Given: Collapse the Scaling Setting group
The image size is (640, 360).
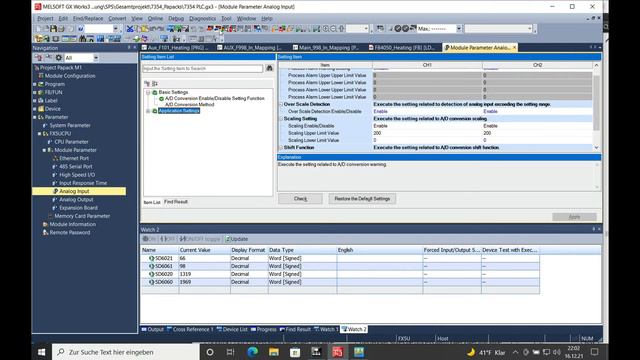Looking at the screenshot, I should coord(281,119).
